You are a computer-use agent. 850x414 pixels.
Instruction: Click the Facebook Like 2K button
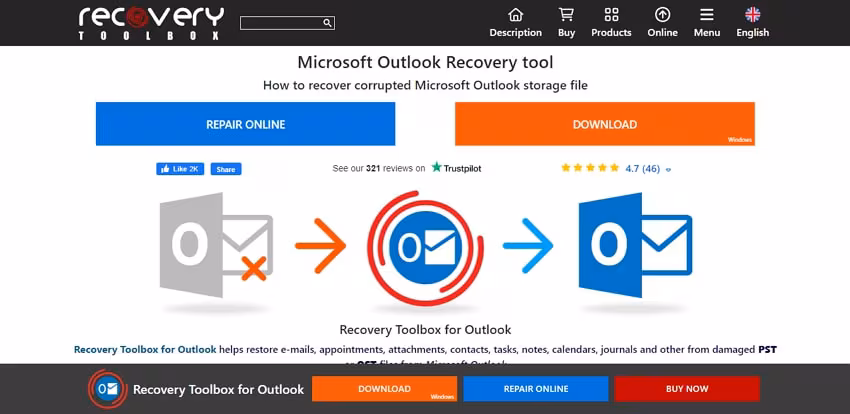181,169
